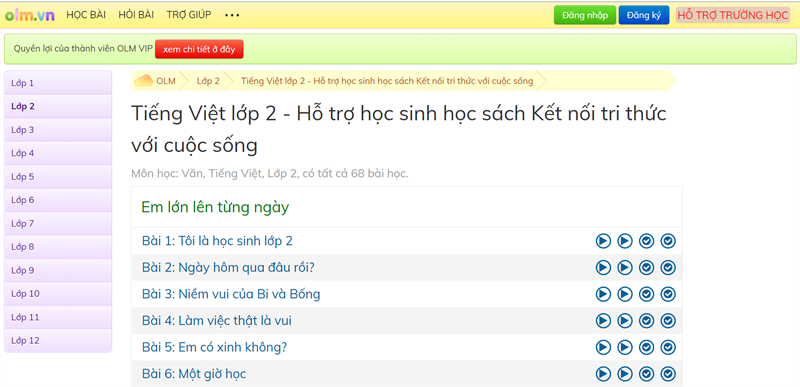Click the second play icon for Bài 4
The image size is (800, 387).
tap(625, 321)
